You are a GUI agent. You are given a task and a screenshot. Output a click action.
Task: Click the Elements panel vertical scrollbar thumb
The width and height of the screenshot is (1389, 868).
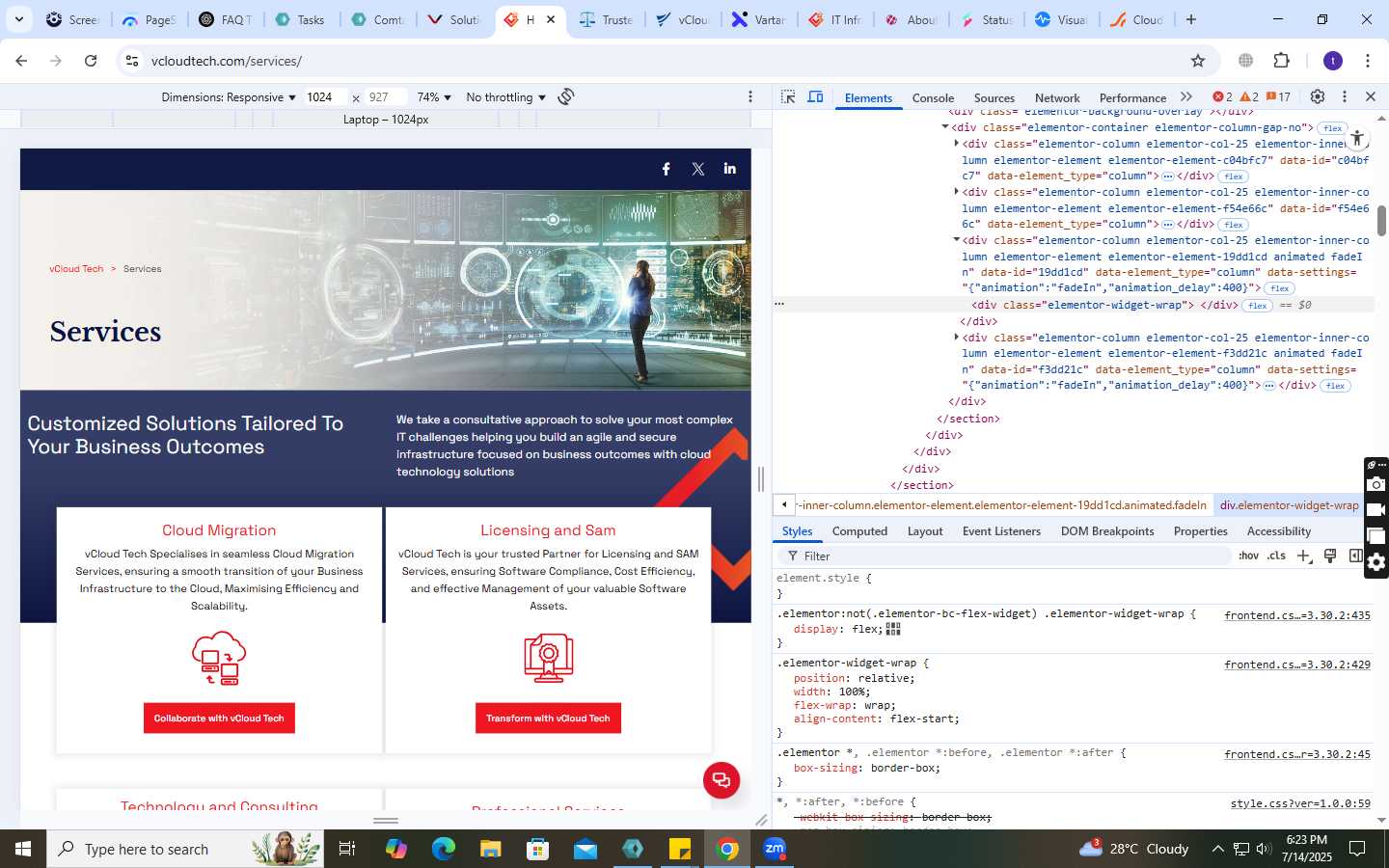1381,221
